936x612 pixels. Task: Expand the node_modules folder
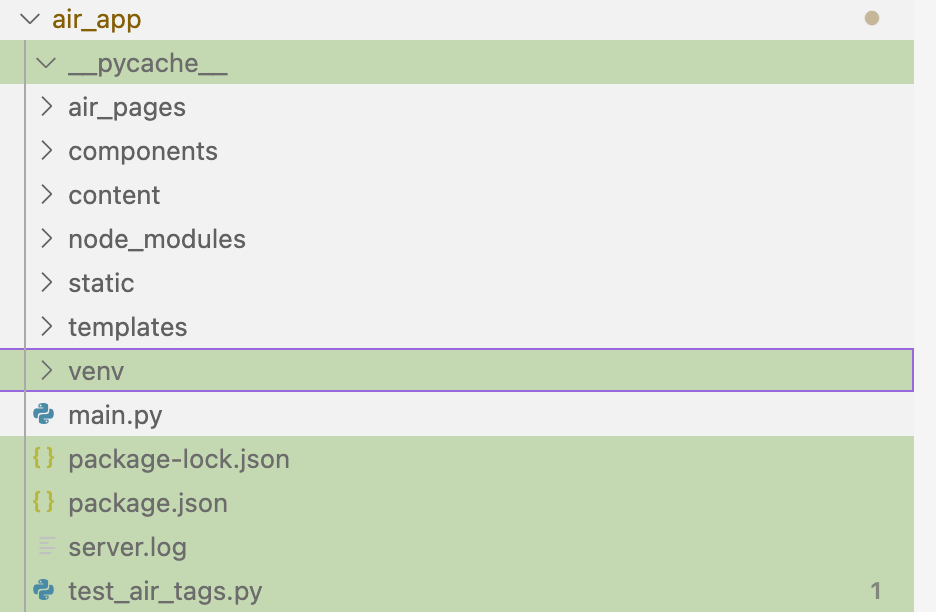coord(46,239)
